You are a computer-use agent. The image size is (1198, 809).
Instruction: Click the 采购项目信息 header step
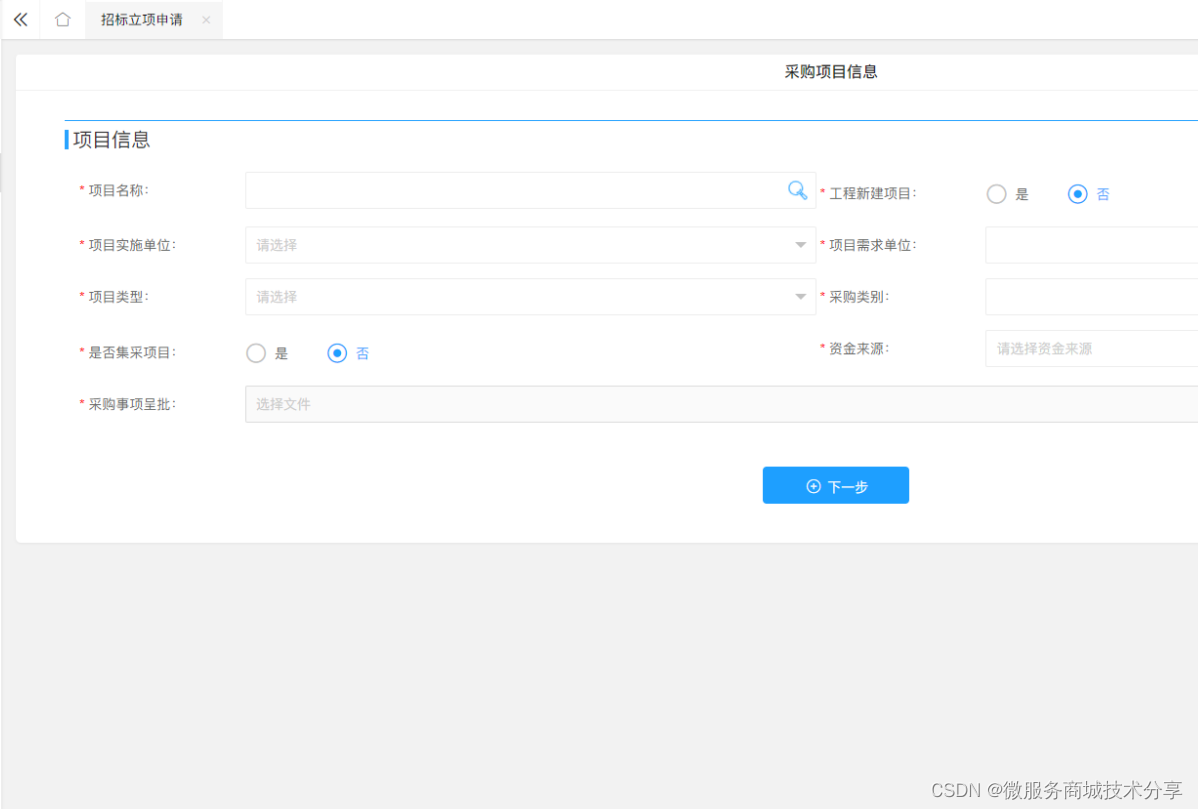[831, 71]
